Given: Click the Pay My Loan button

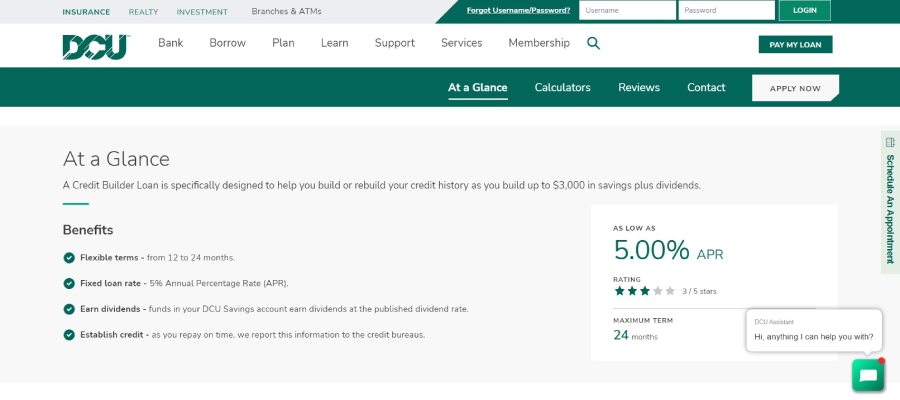Looking at the screenshot, I should click(x=795, y=45).
